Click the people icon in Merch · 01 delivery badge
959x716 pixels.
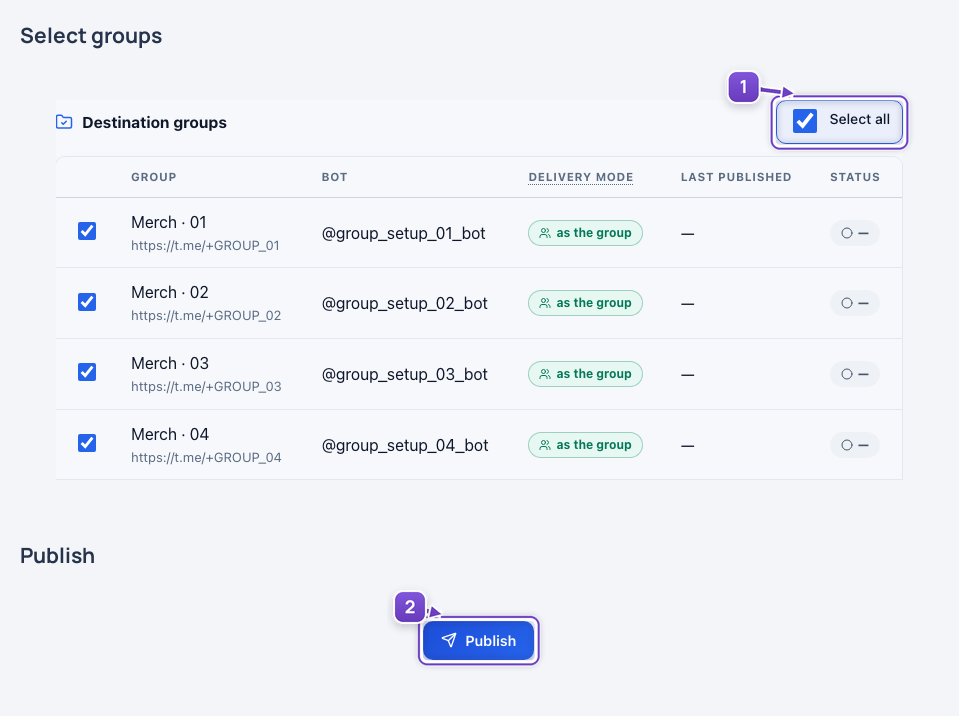544,233
